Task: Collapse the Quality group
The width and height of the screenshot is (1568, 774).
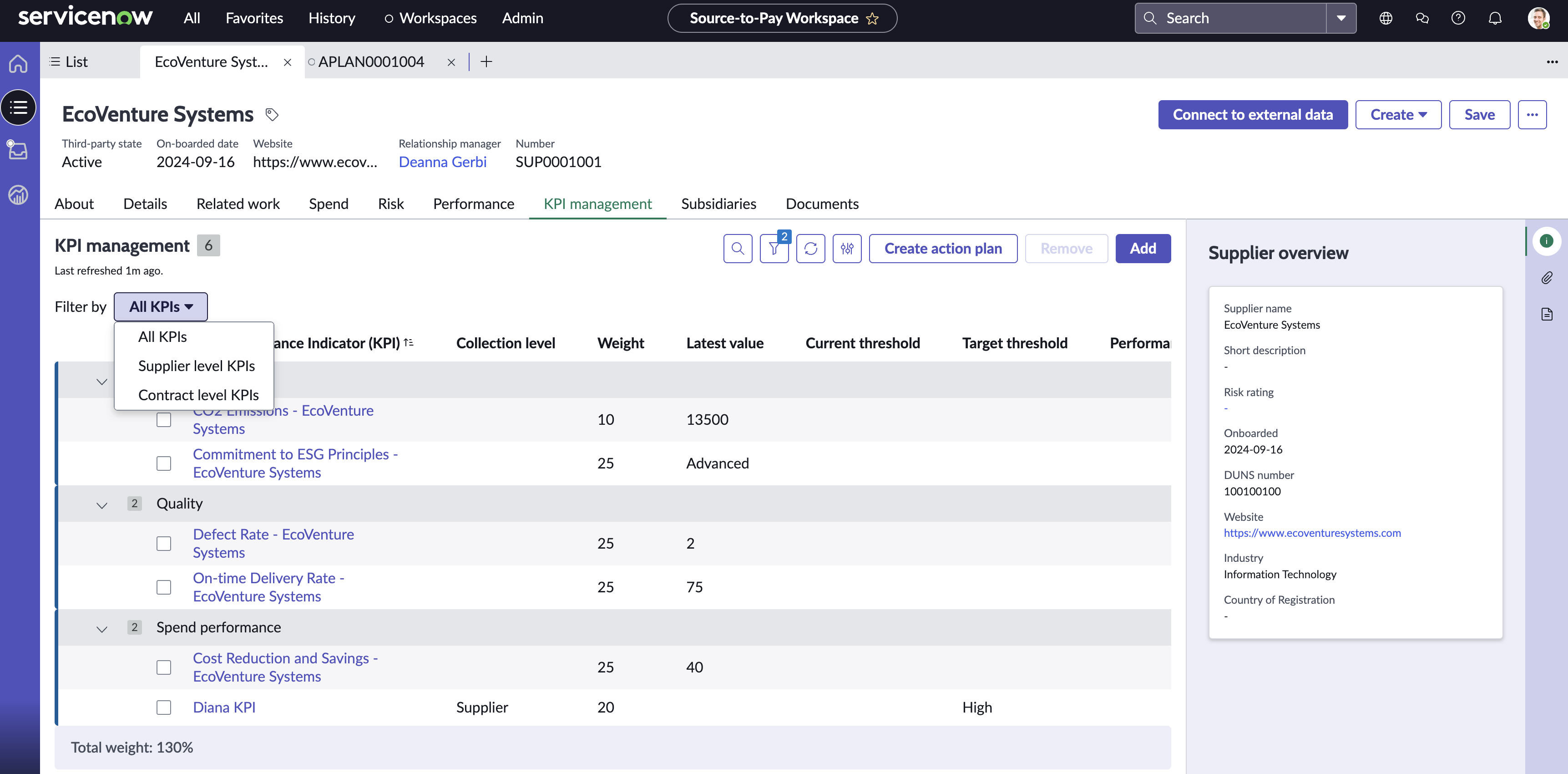Action: pyautogui.click(x=101, y=505)
